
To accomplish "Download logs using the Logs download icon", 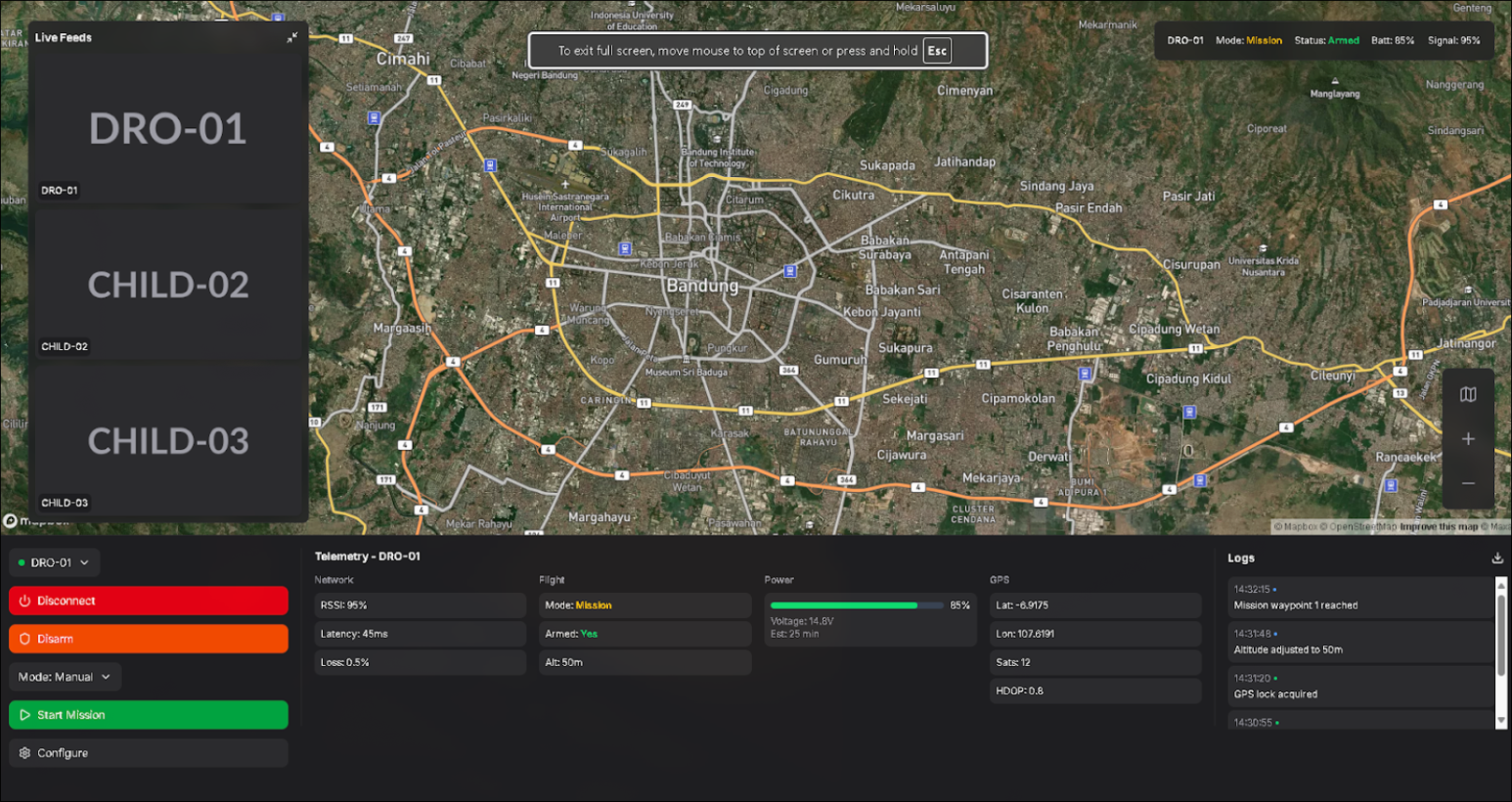I will pos(1496,557).
